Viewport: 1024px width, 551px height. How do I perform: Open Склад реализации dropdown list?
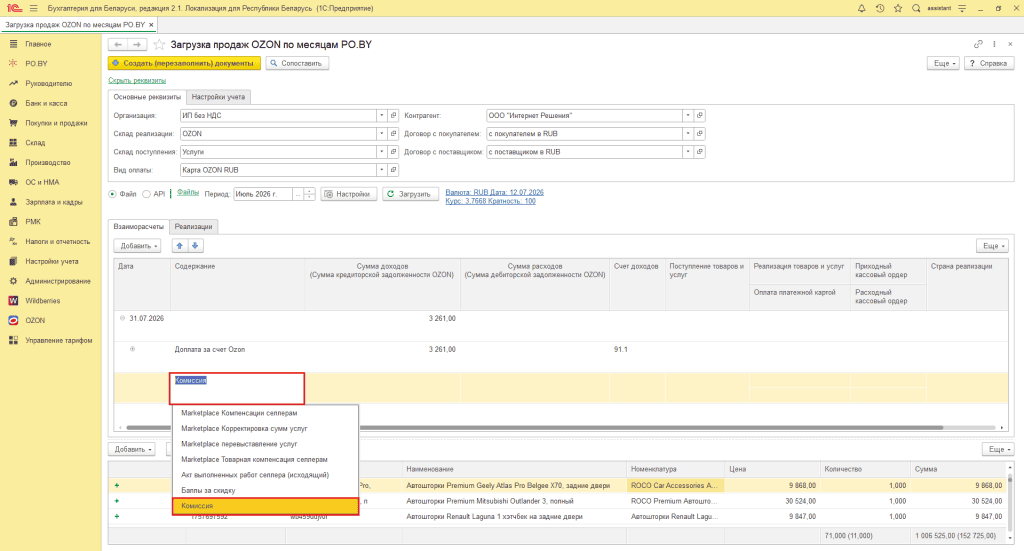381,134
